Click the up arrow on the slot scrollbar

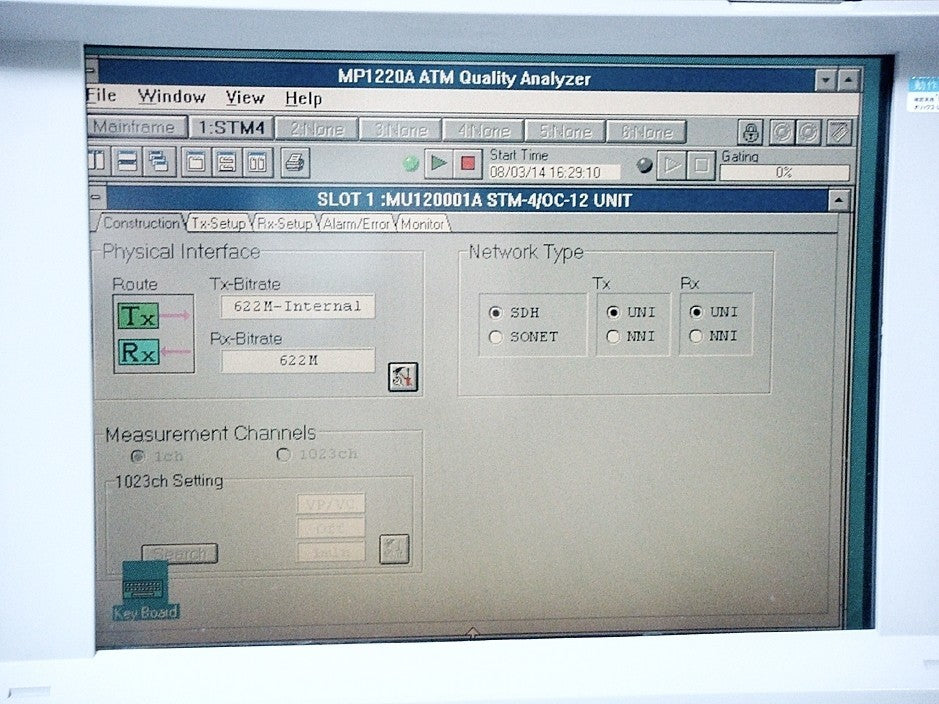(x=836, y=199)
